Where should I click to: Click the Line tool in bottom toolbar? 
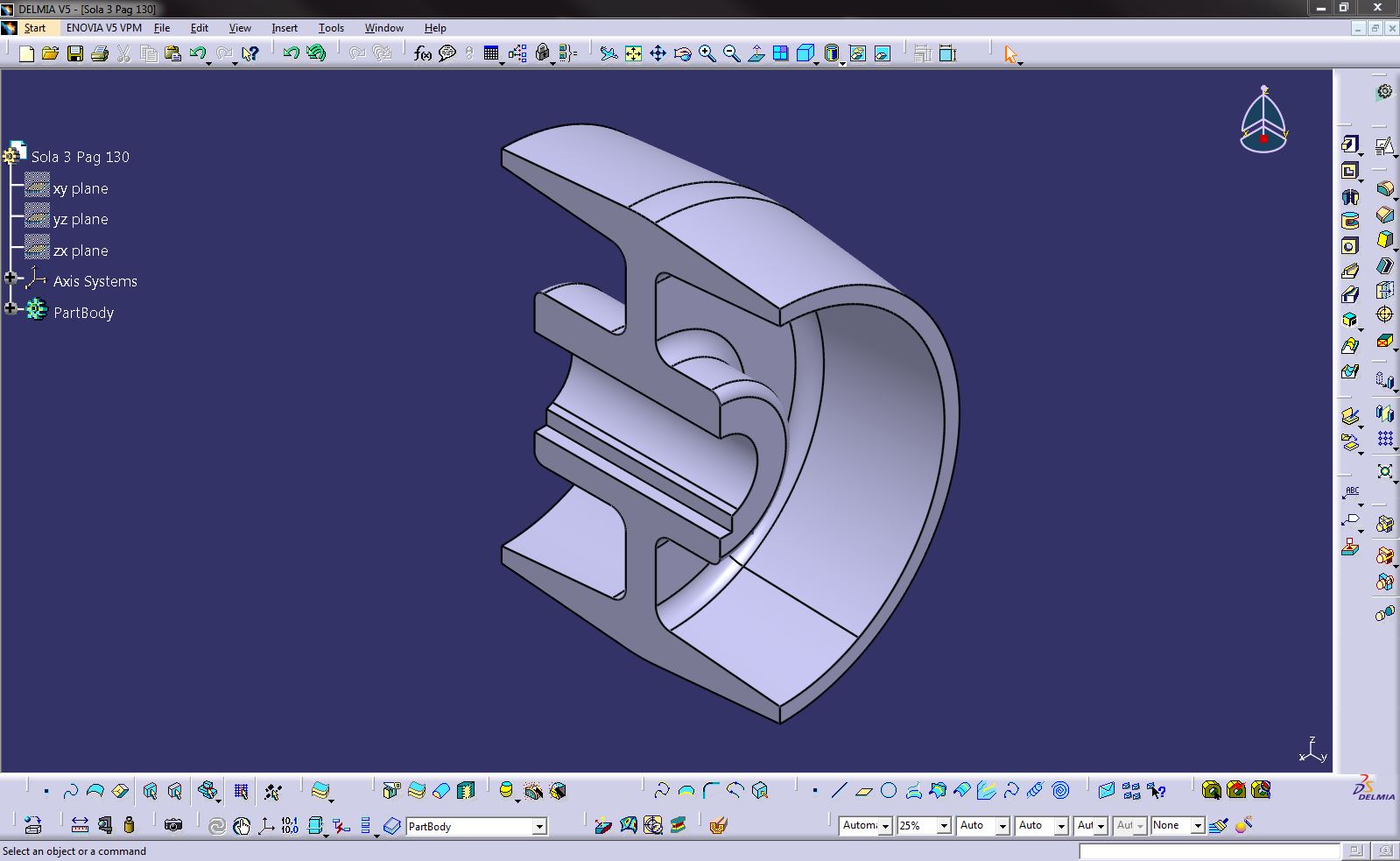coord(839,791)
